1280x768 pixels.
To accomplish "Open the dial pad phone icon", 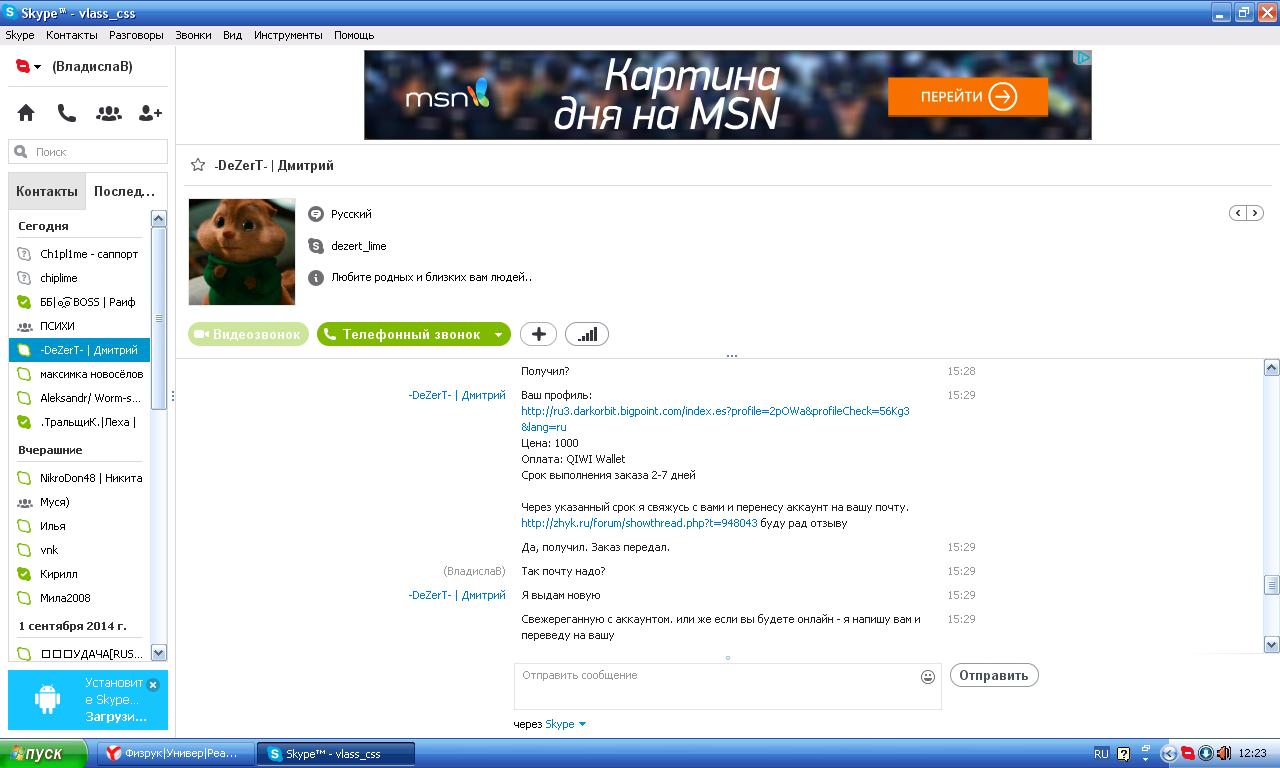I will pos(67,113).
